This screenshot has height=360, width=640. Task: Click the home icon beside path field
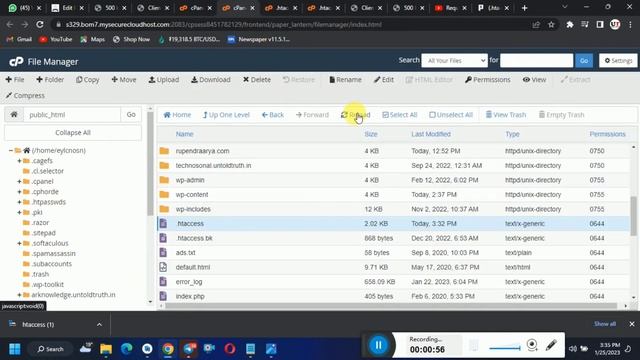pyautogui.click(x=14, y=115)
